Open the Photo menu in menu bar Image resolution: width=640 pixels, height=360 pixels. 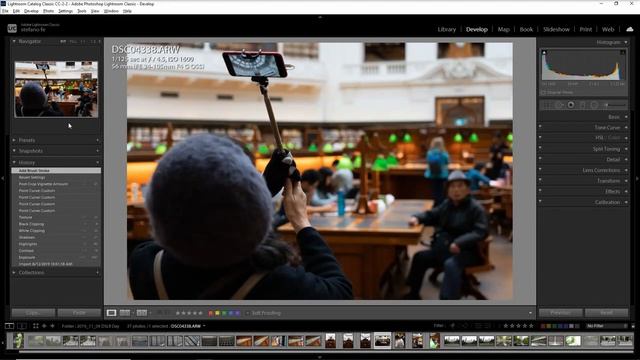(x=49, y=11)
